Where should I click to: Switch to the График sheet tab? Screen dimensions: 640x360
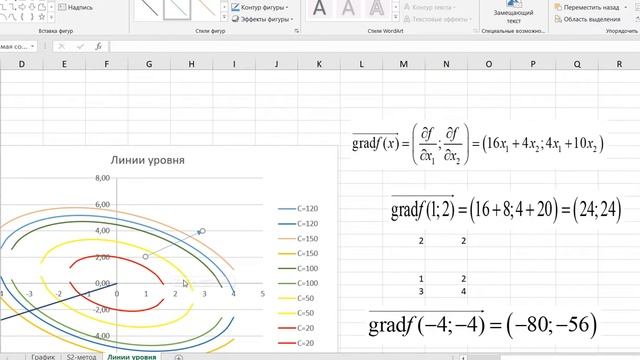coord(43,357)
